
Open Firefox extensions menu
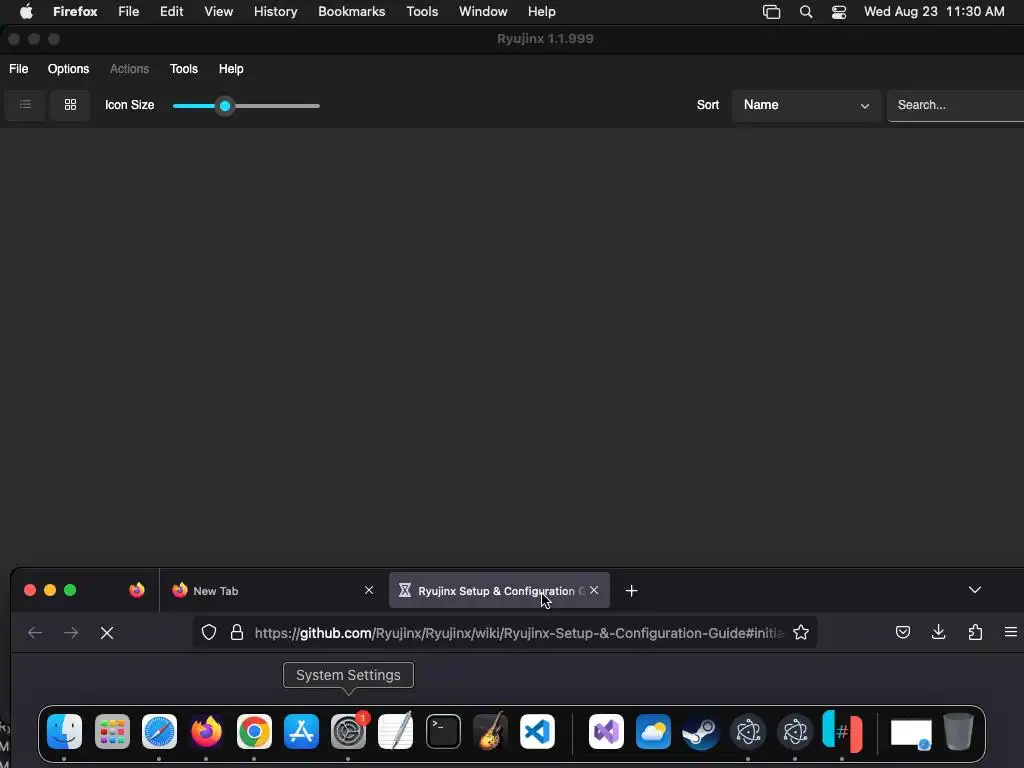click(975, 632)
